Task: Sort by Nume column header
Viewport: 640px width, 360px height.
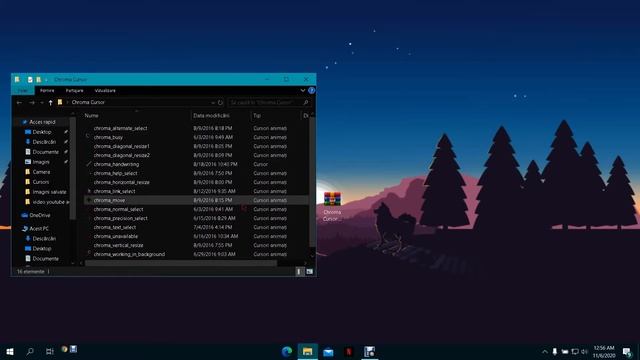Action: (x=91, y=116)
